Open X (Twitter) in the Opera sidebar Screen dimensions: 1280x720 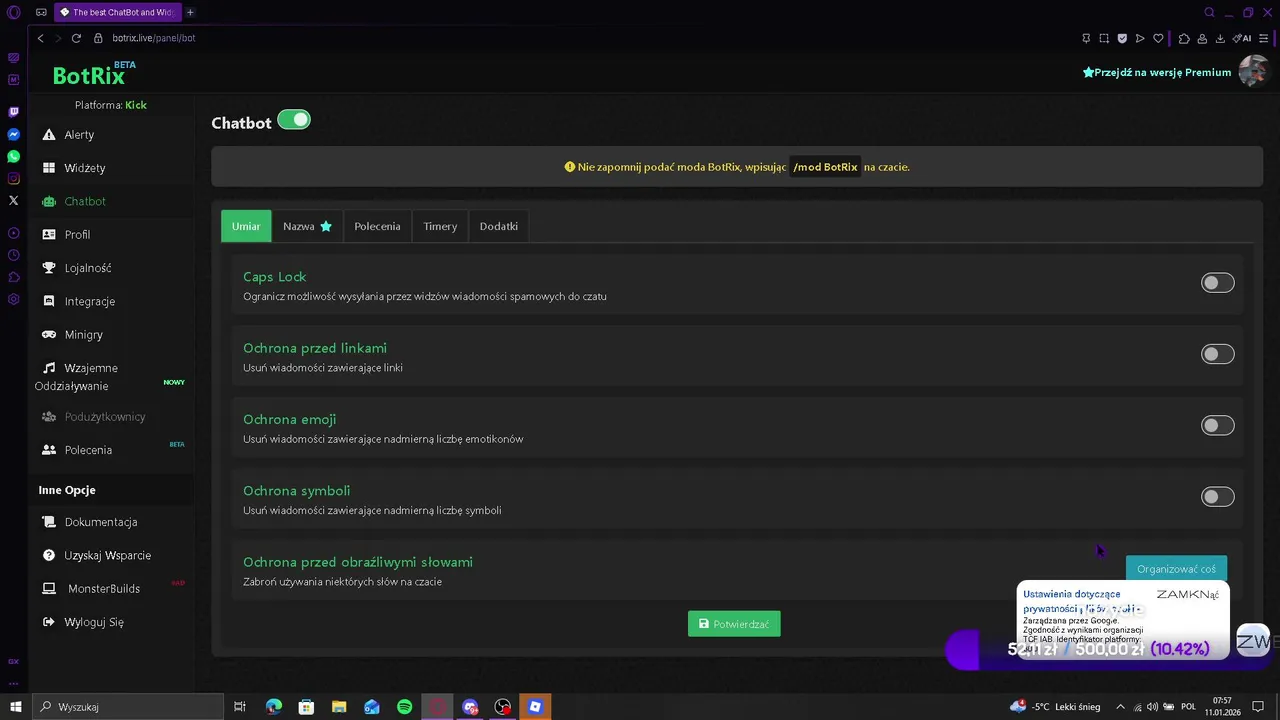coord(13,201)
